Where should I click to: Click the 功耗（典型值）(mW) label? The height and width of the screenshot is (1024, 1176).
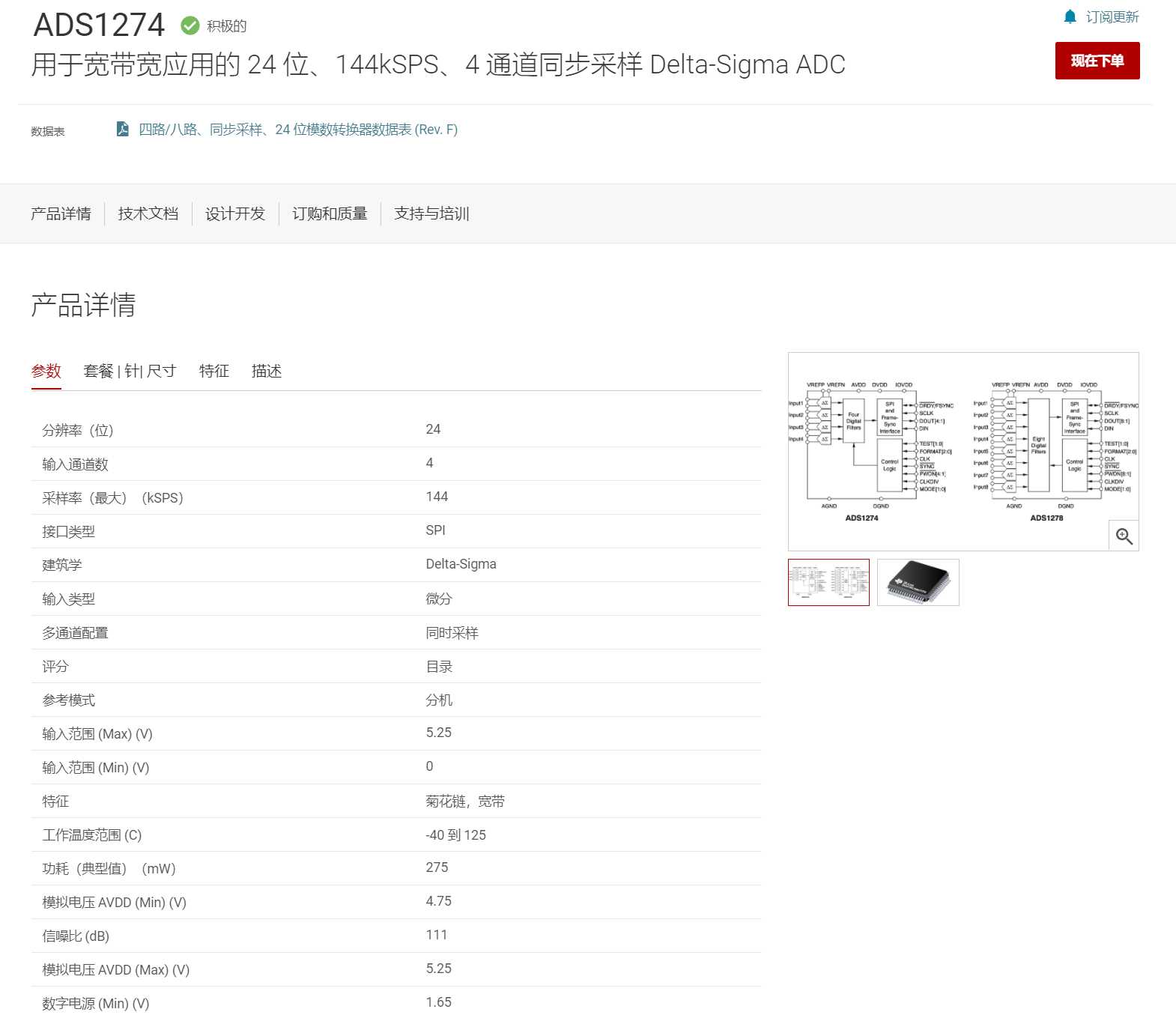[x=109, y=869]
